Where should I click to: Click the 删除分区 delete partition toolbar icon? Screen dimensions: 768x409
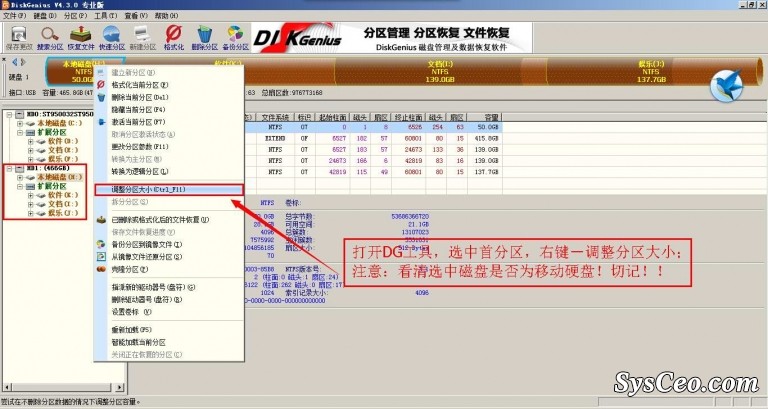point(204,38)
